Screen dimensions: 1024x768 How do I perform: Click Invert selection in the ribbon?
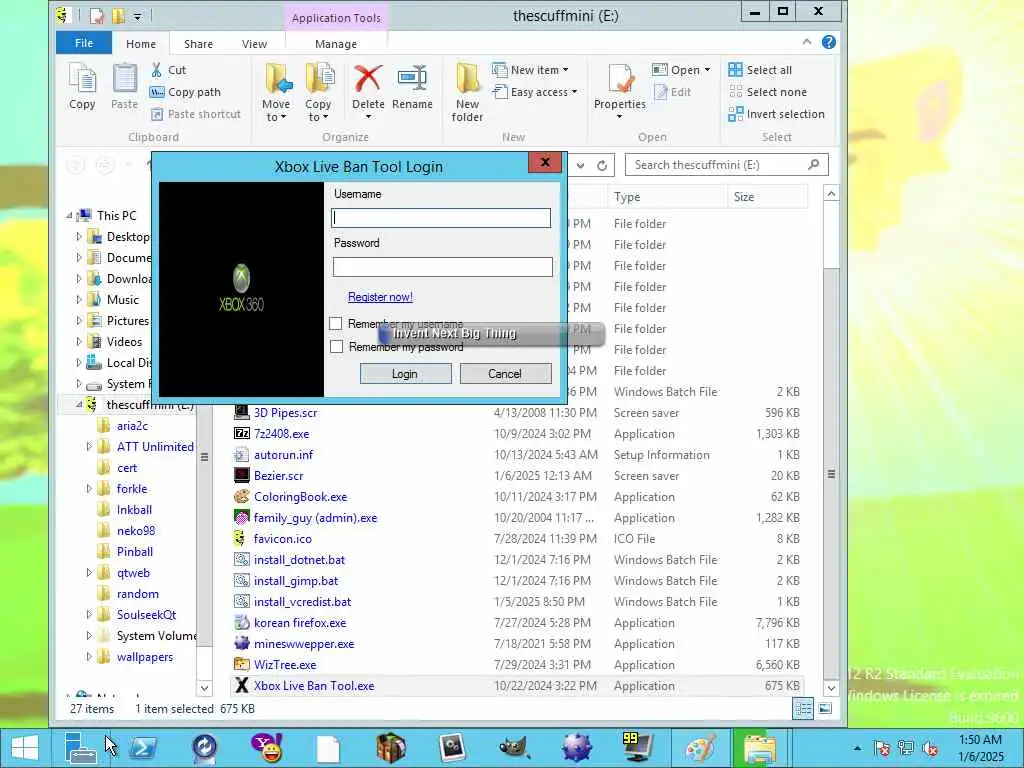(776, 114)
